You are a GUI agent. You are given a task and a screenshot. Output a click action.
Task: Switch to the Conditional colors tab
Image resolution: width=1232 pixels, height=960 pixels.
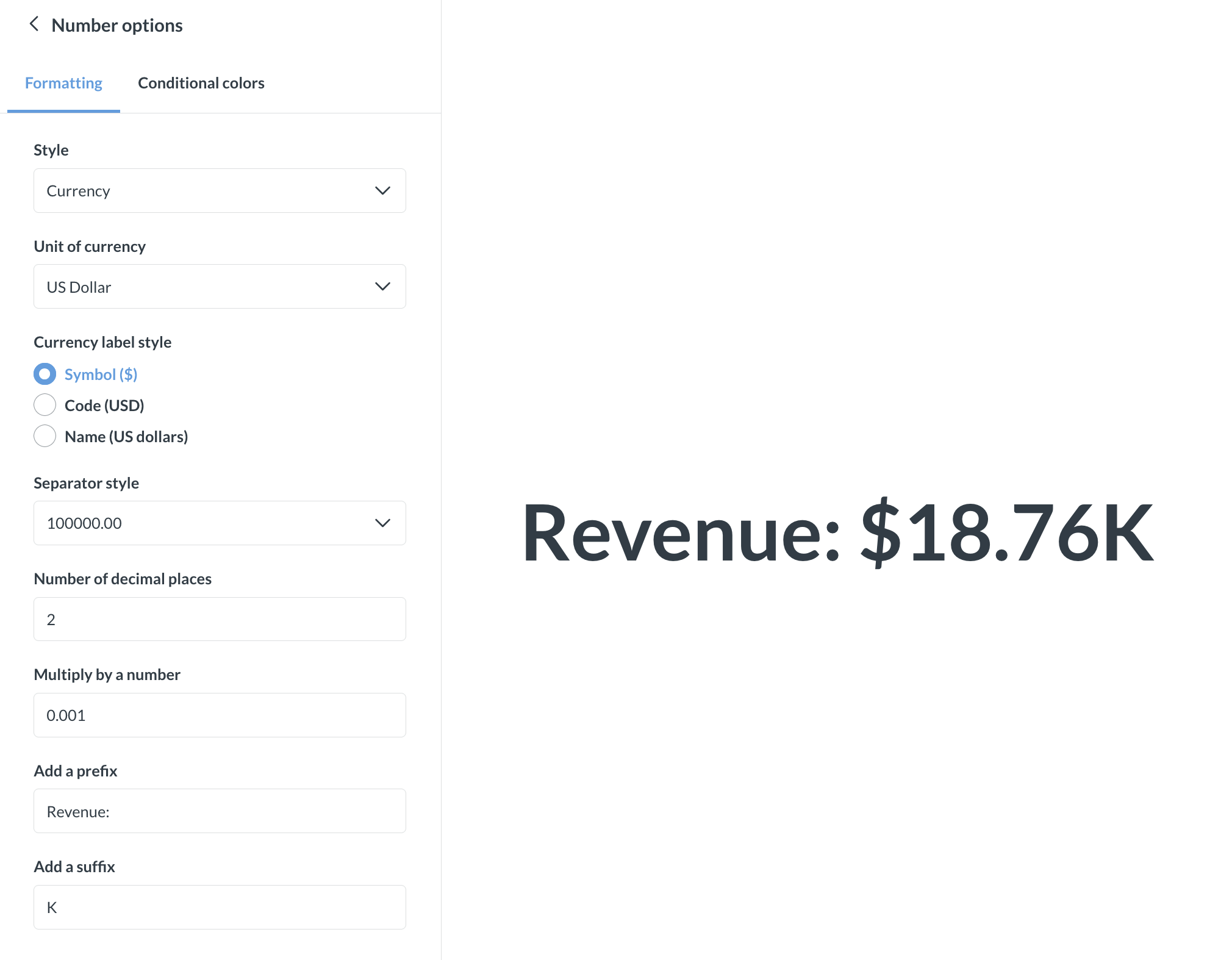[201, 83]
